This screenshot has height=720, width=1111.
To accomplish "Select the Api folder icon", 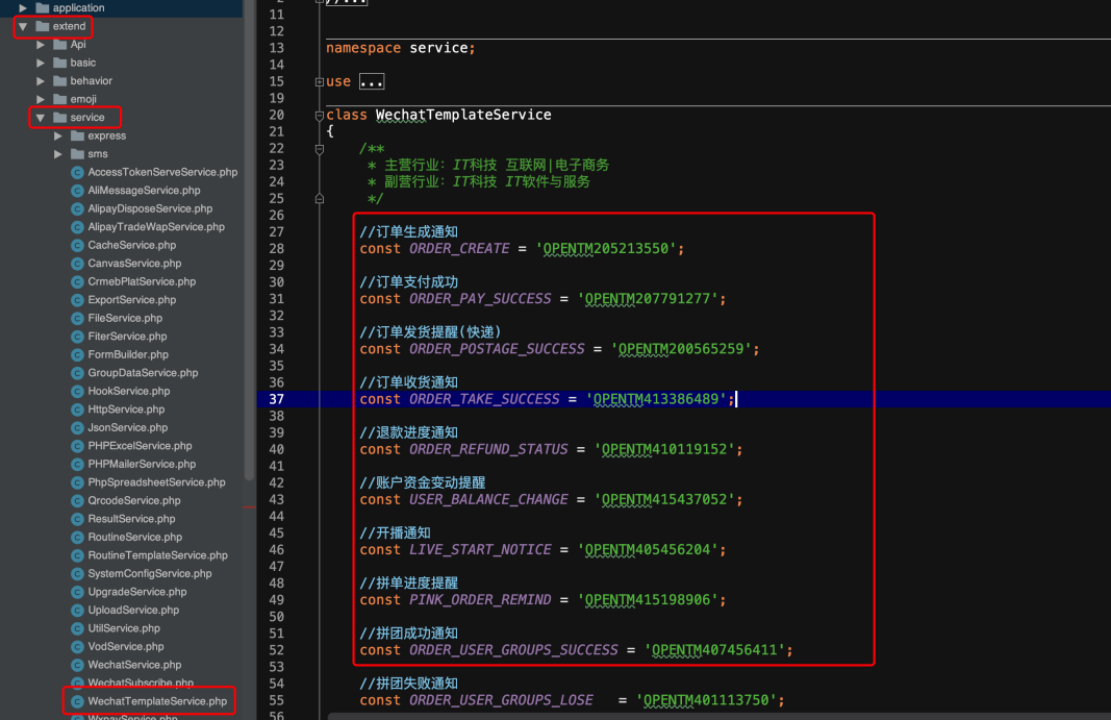I will (x=60, y=45).
